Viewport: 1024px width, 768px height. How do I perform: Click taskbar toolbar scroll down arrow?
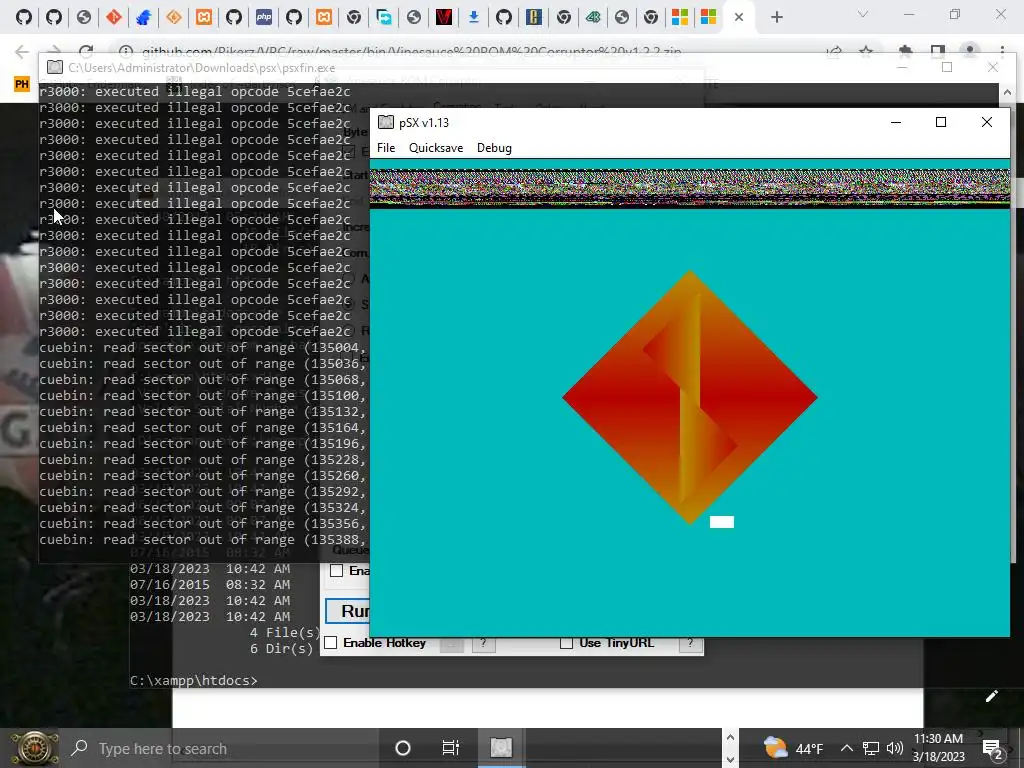coord(730,760)
